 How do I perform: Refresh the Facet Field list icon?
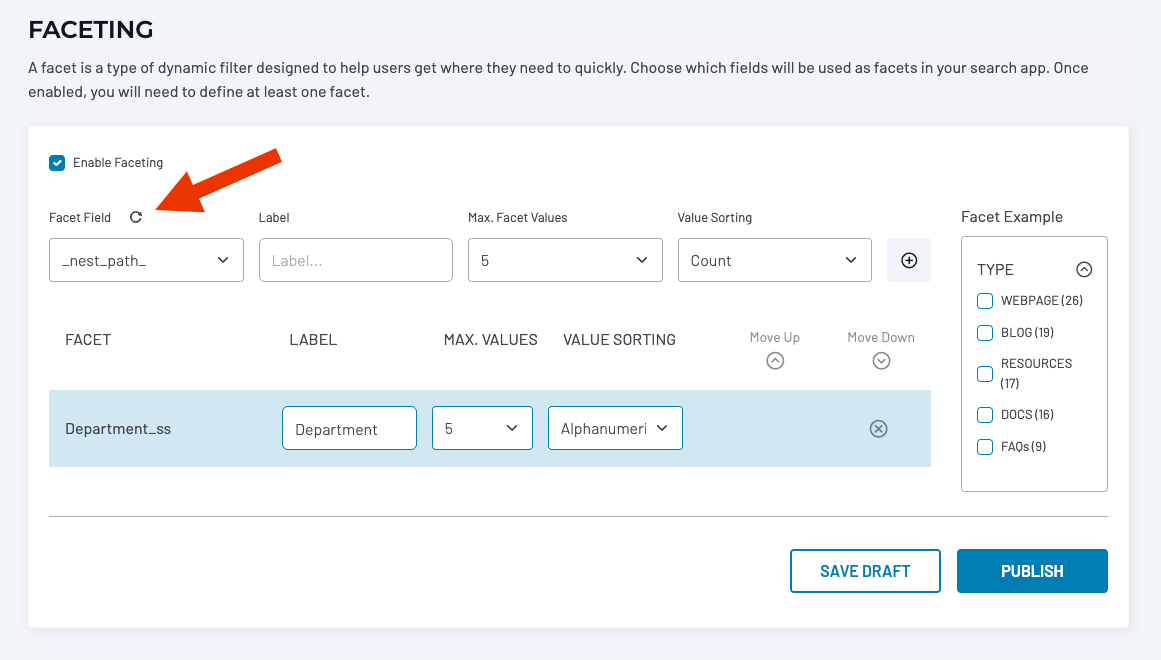tap(135, 217)
